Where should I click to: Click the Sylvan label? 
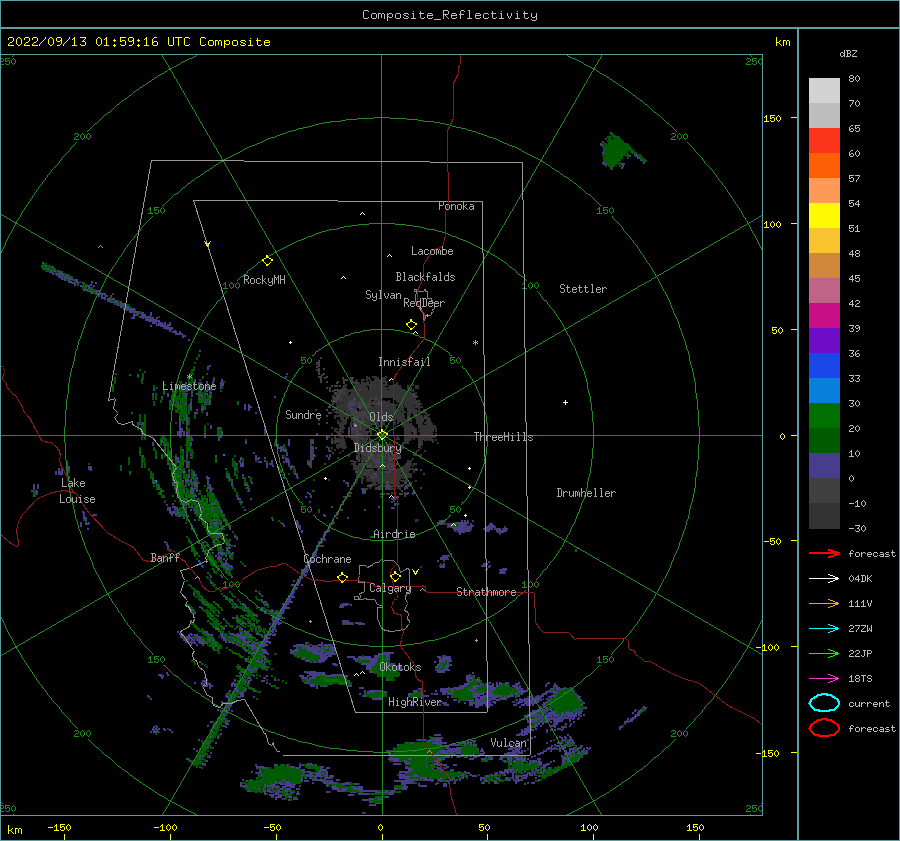click(x=383, y=295)
